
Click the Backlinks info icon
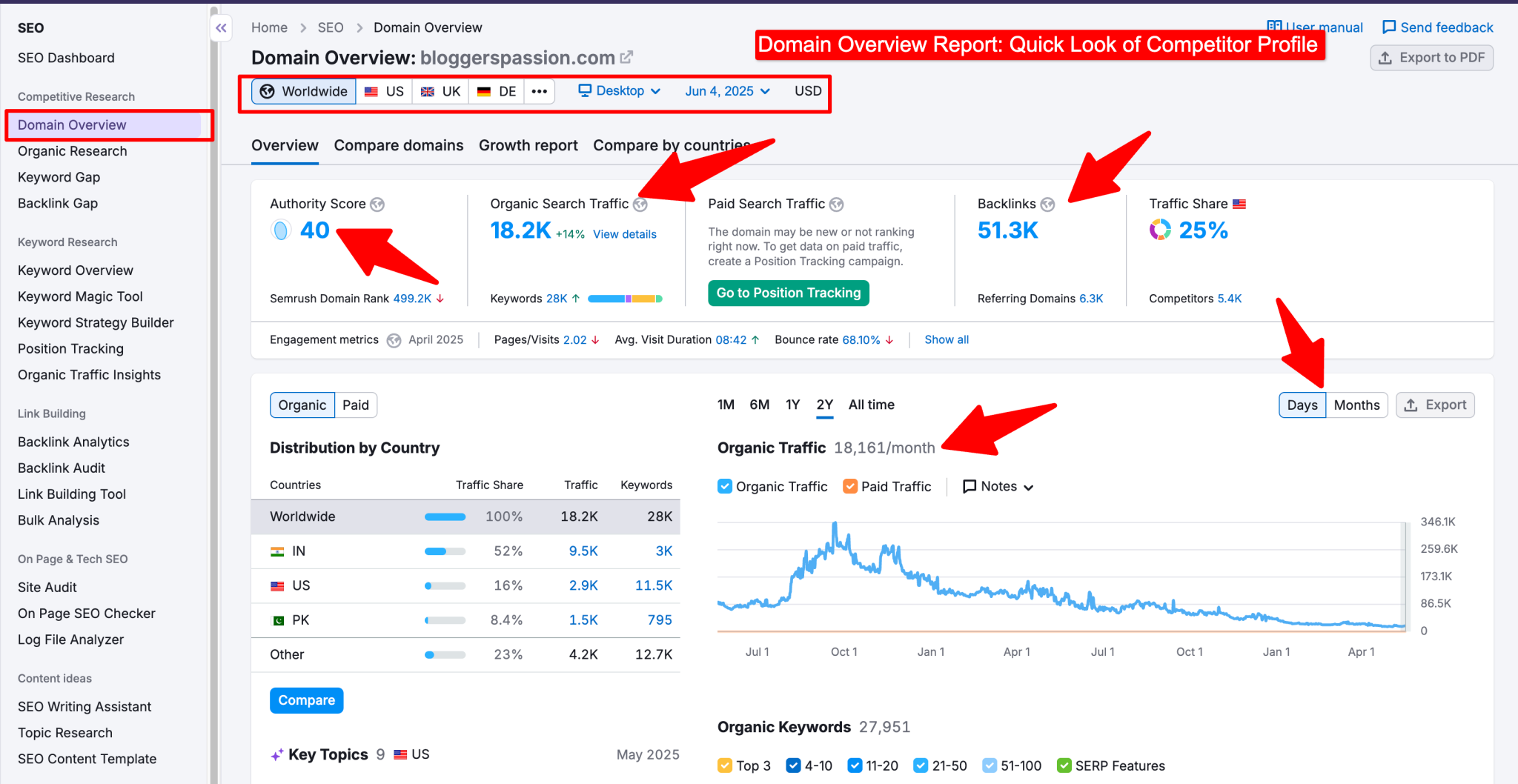tap(1047, 205)
